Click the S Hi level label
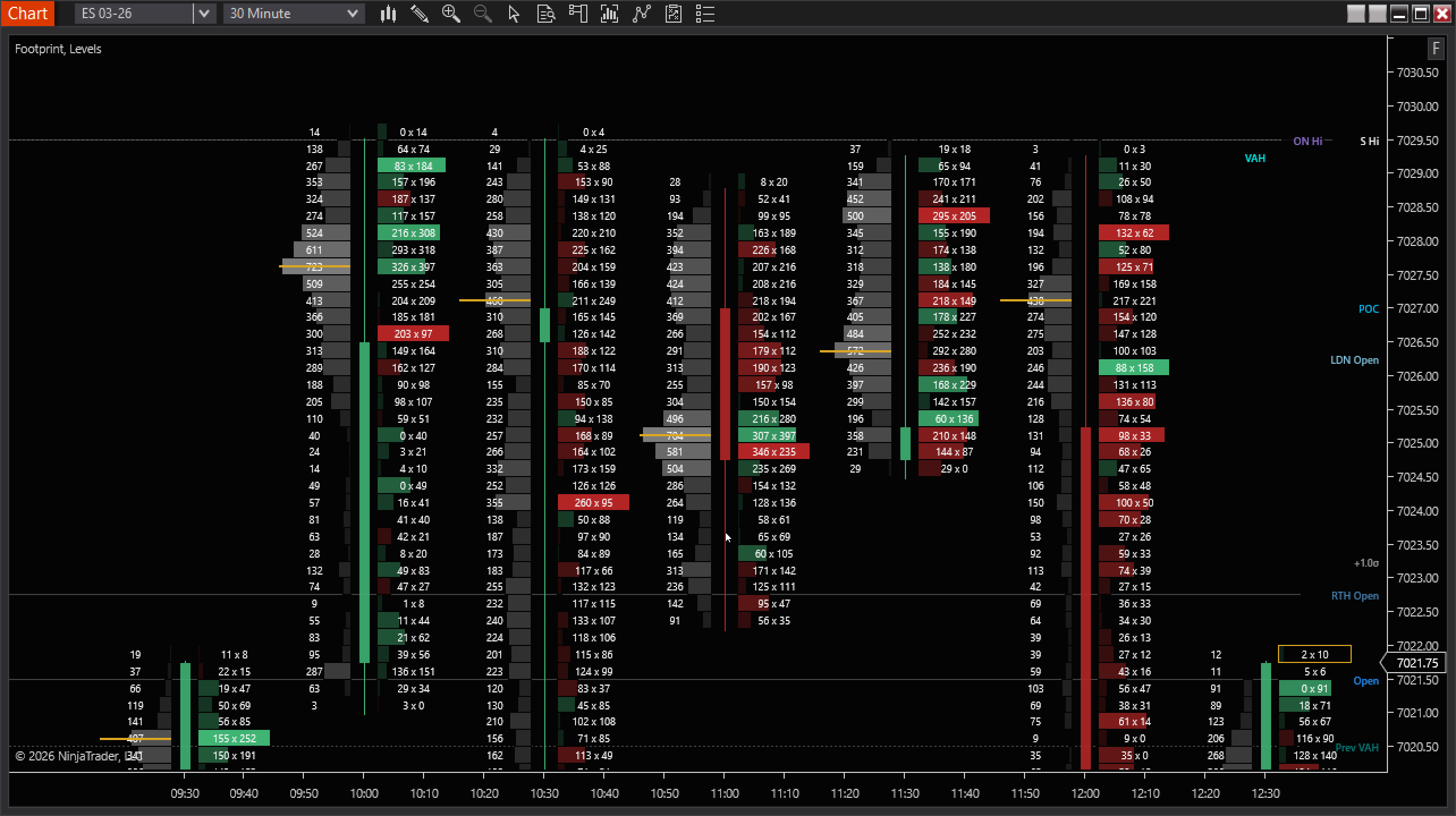Screen dimensions: 1456x816 tap(1369, 141)
